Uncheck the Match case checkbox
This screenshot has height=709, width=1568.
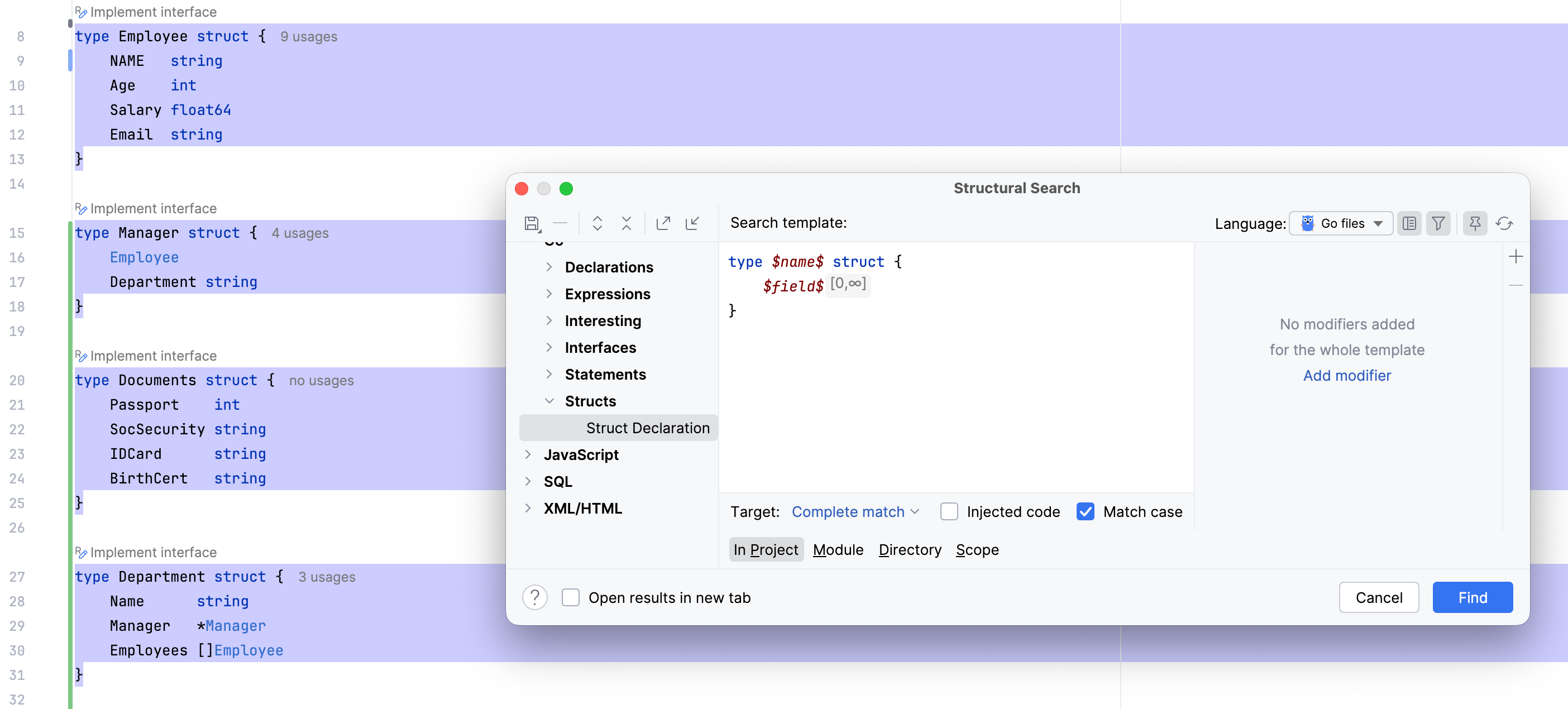(x=1086, y=512)
